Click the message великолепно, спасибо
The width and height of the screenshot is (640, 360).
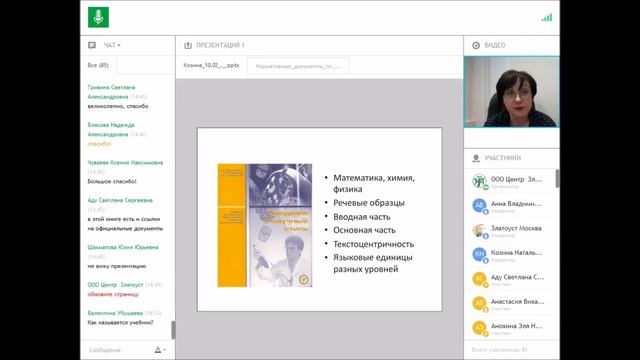pyautogui.click(x=118, y=106)
